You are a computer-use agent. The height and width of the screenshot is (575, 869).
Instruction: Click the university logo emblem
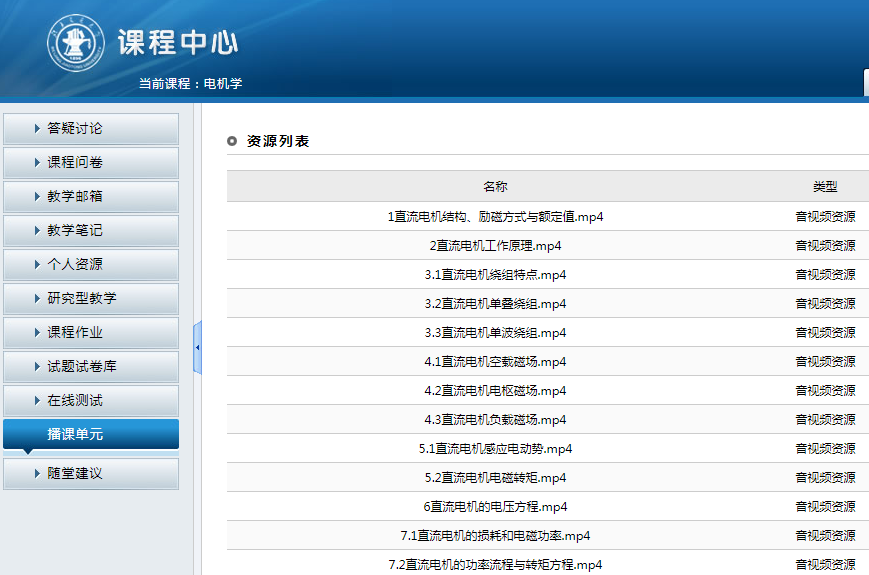pyautogui.click(x=77, y=44)
